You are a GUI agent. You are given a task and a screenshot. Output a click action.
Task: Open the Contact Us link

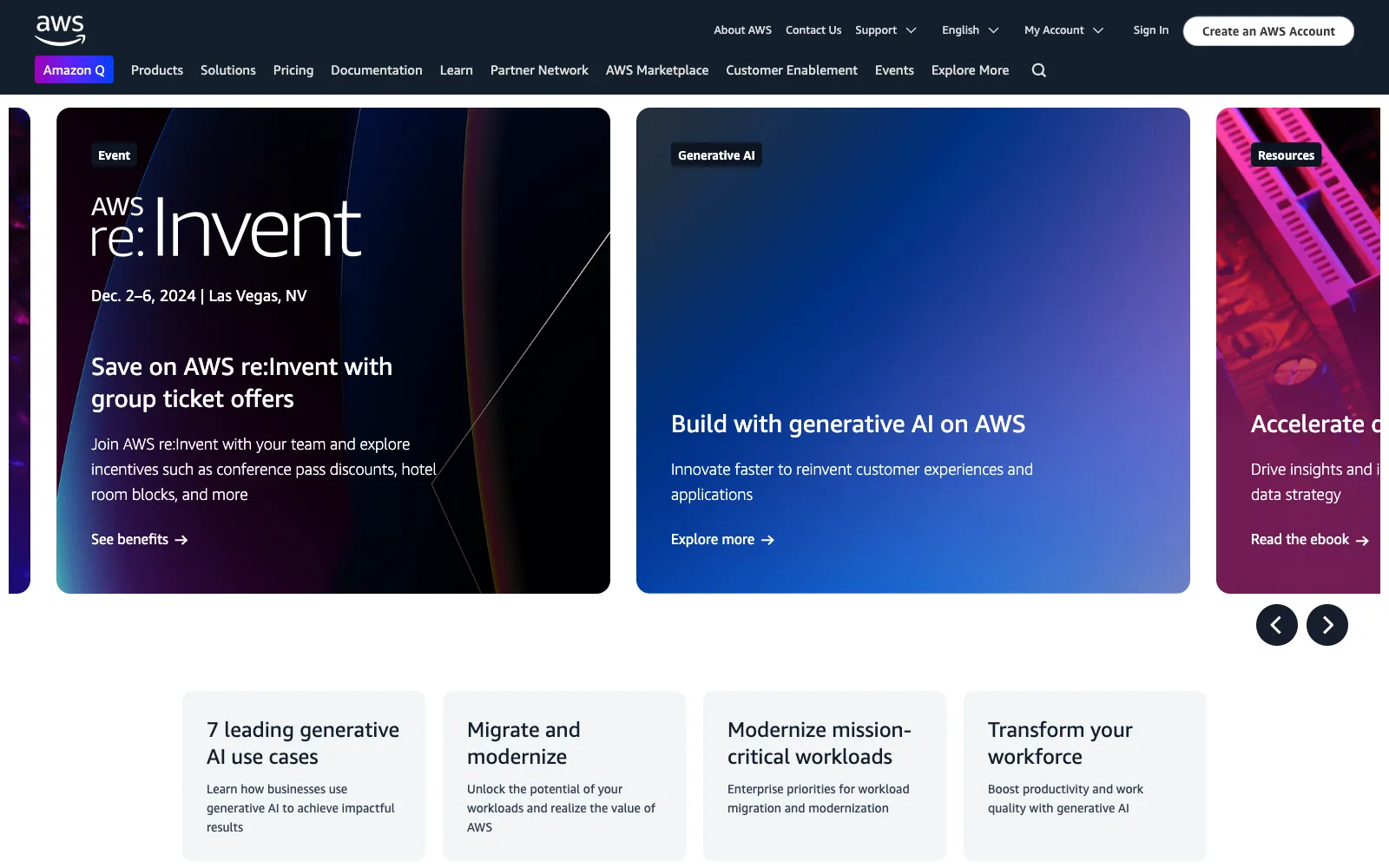pos(813,30)
